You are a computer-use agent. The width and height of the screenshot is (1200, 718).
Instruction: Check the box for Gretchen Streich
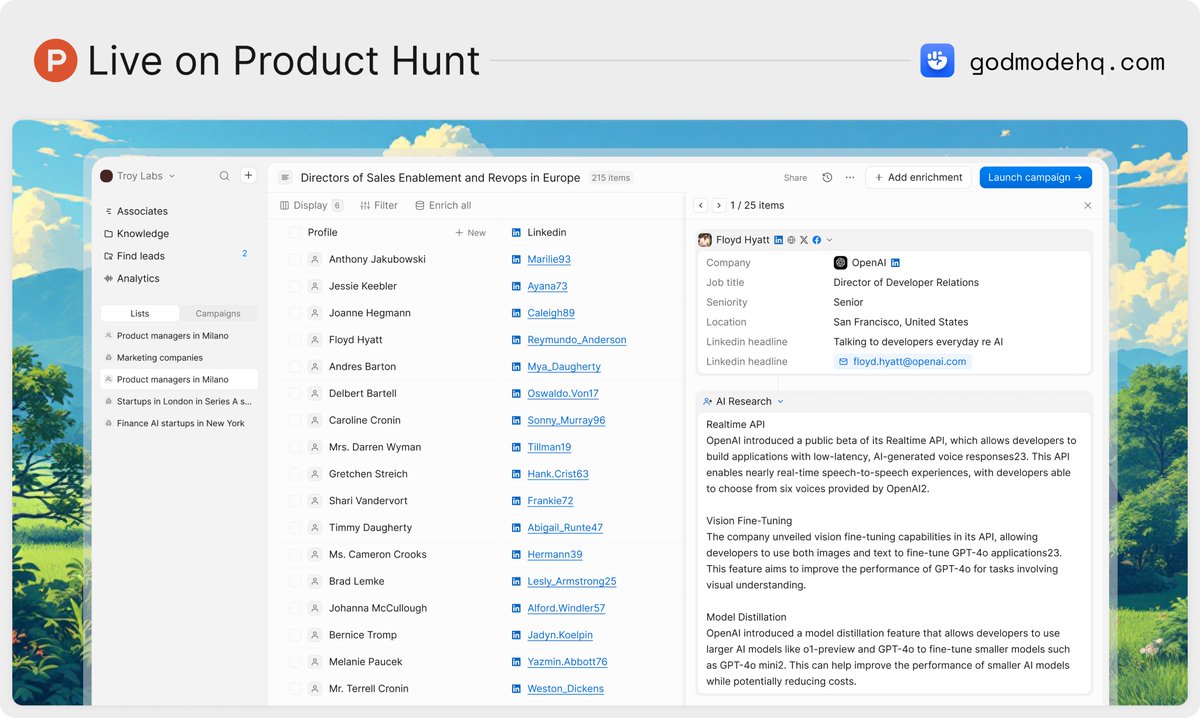click(295, 474)
